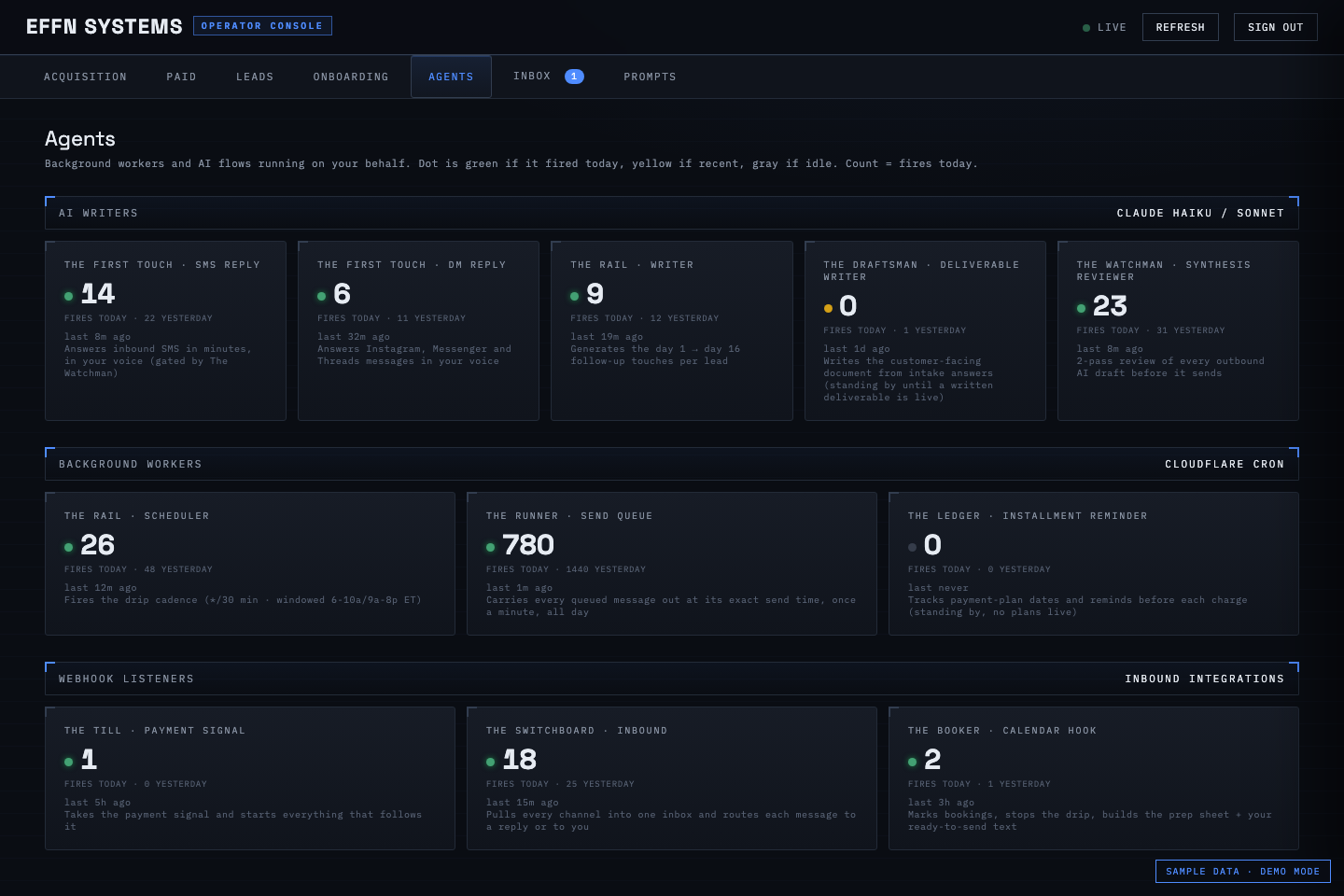Open The First Touch SMS Reply card title
The height and width of the screenshot is (896, 1344).
tap(162, 265)
